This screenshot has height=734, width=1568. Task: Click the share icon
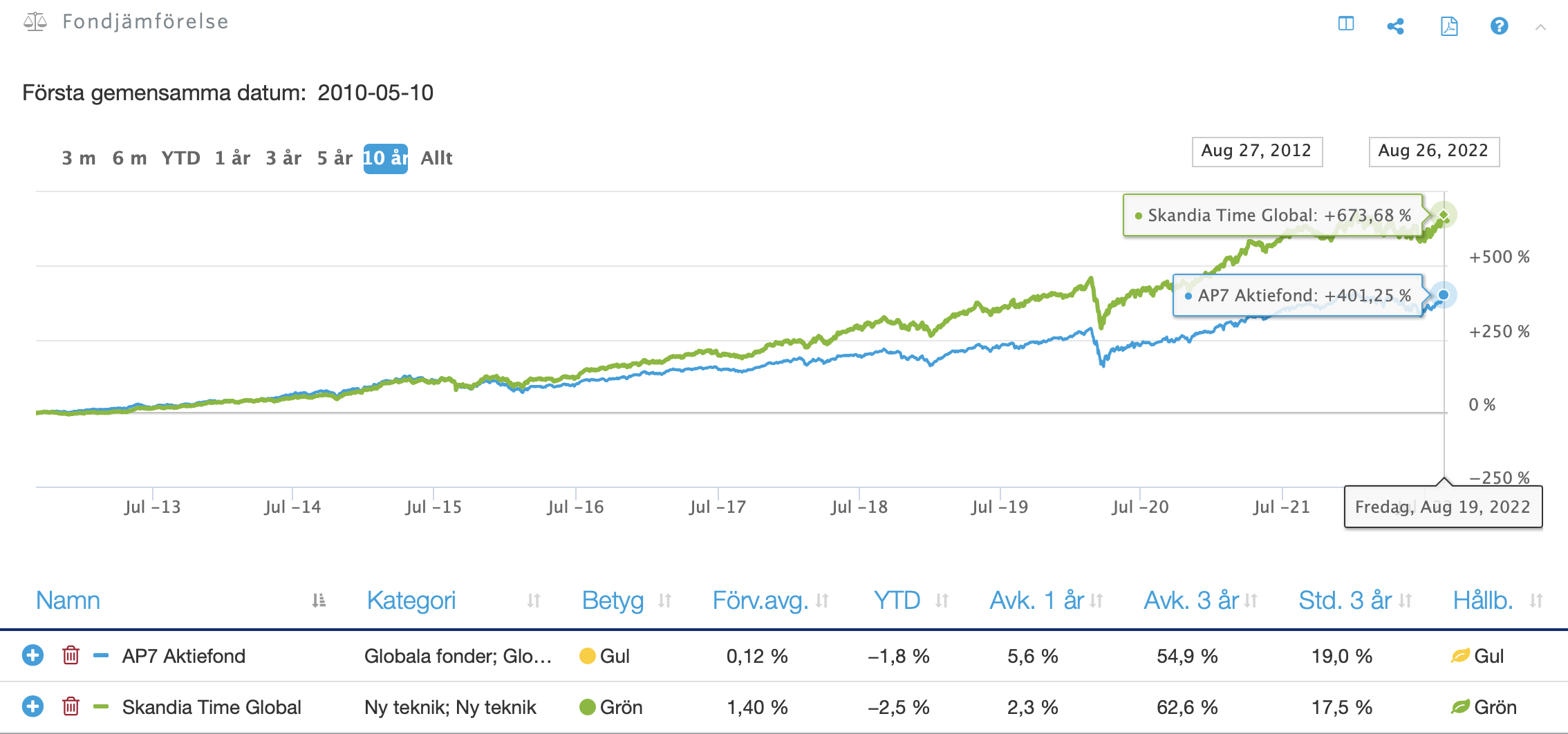click(x=1395, y=26)
